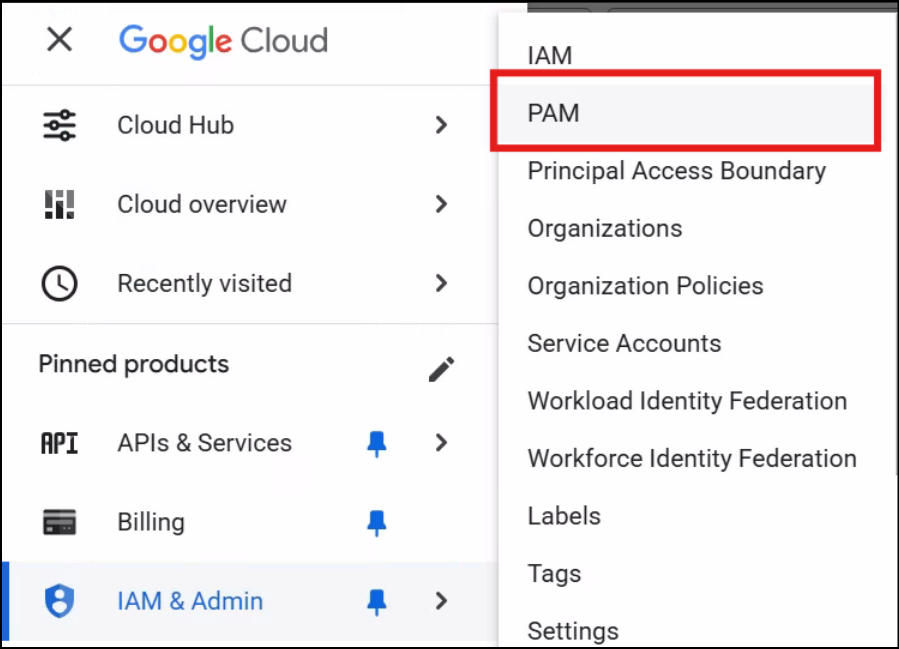
Task: Unpin IAM & Admin from pinned products
Action: click(376, 601)
